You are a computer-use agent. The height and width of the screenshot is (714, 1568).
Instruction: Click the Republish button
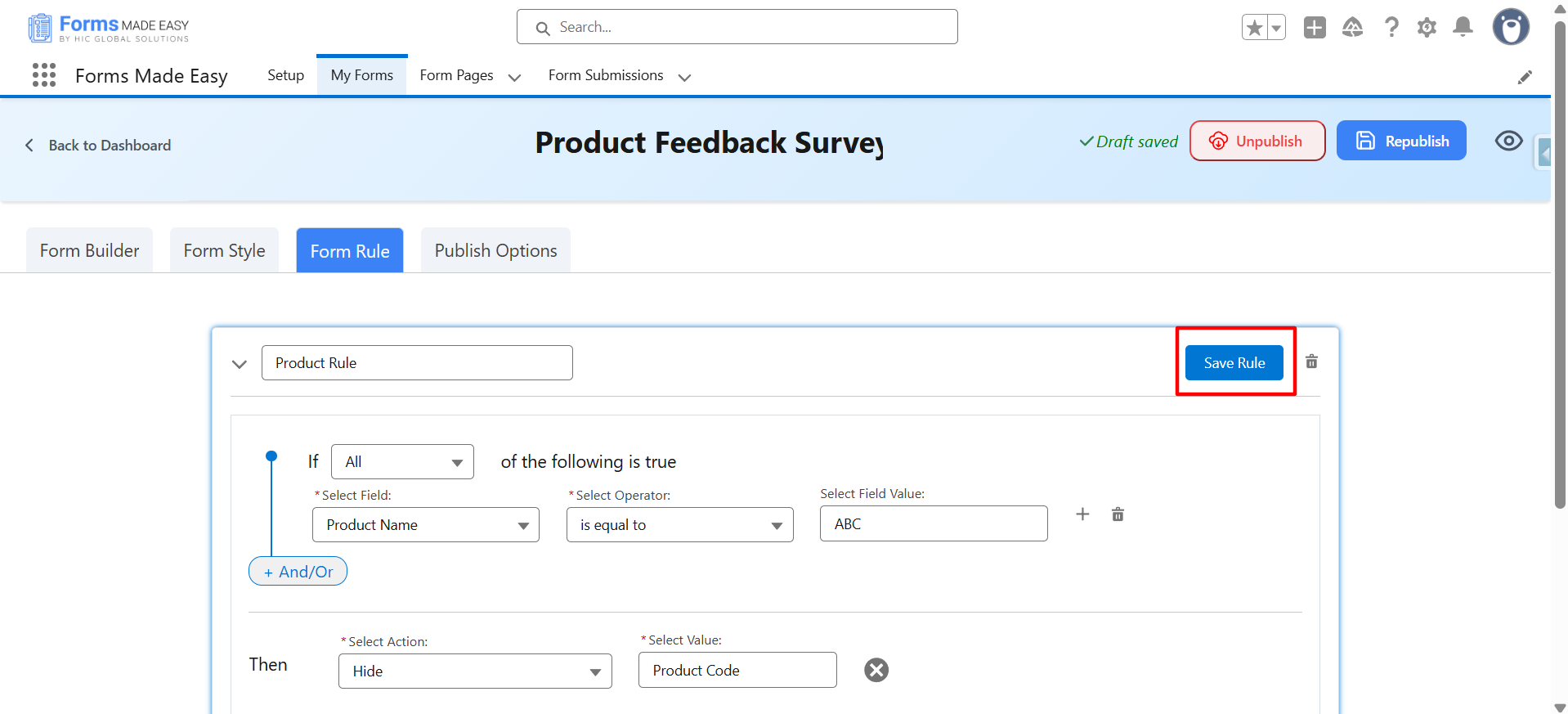tap(1400, 141)
